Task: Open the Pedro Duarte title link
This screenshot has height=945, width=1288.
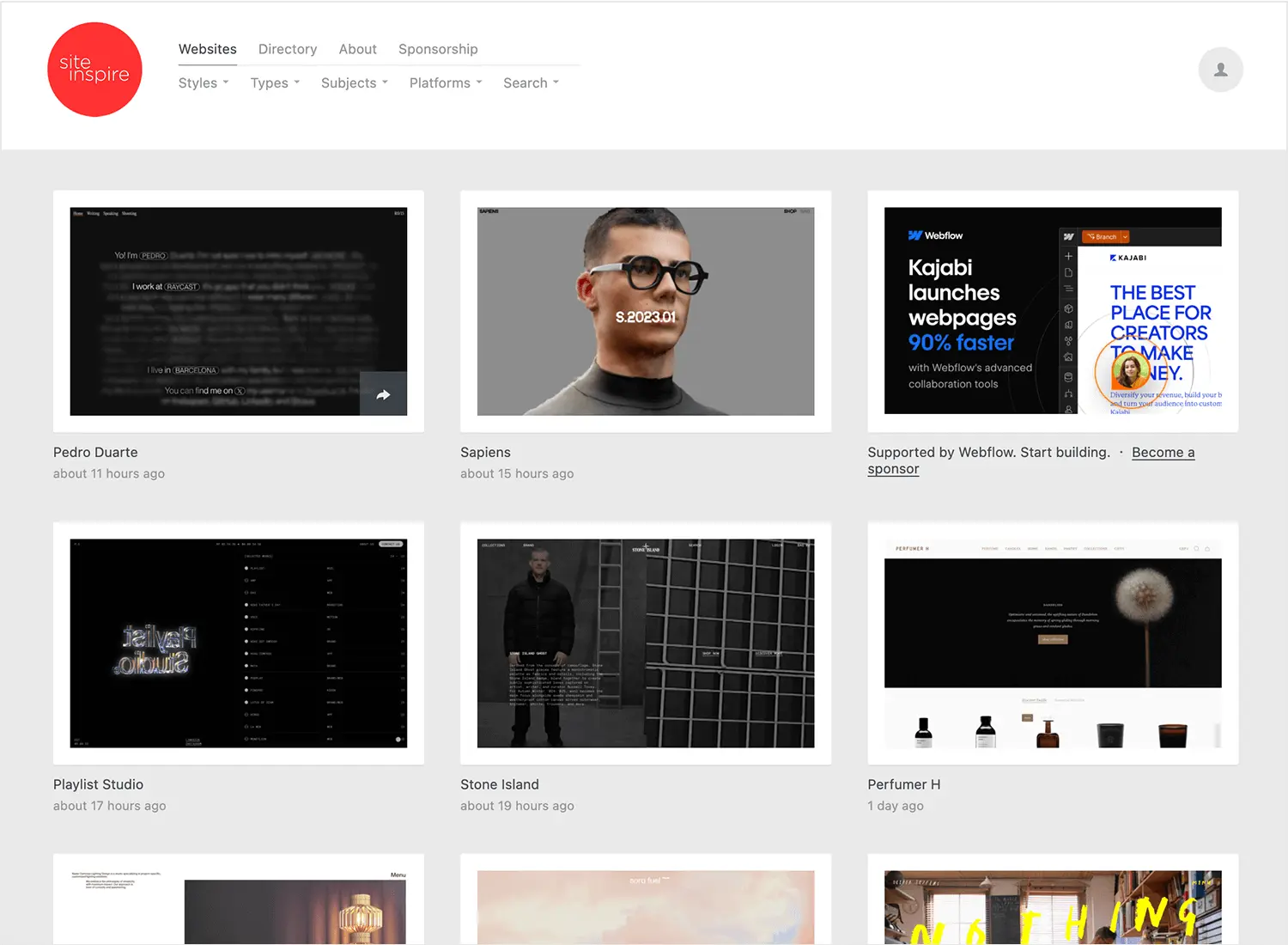Action: pos(95,453)
